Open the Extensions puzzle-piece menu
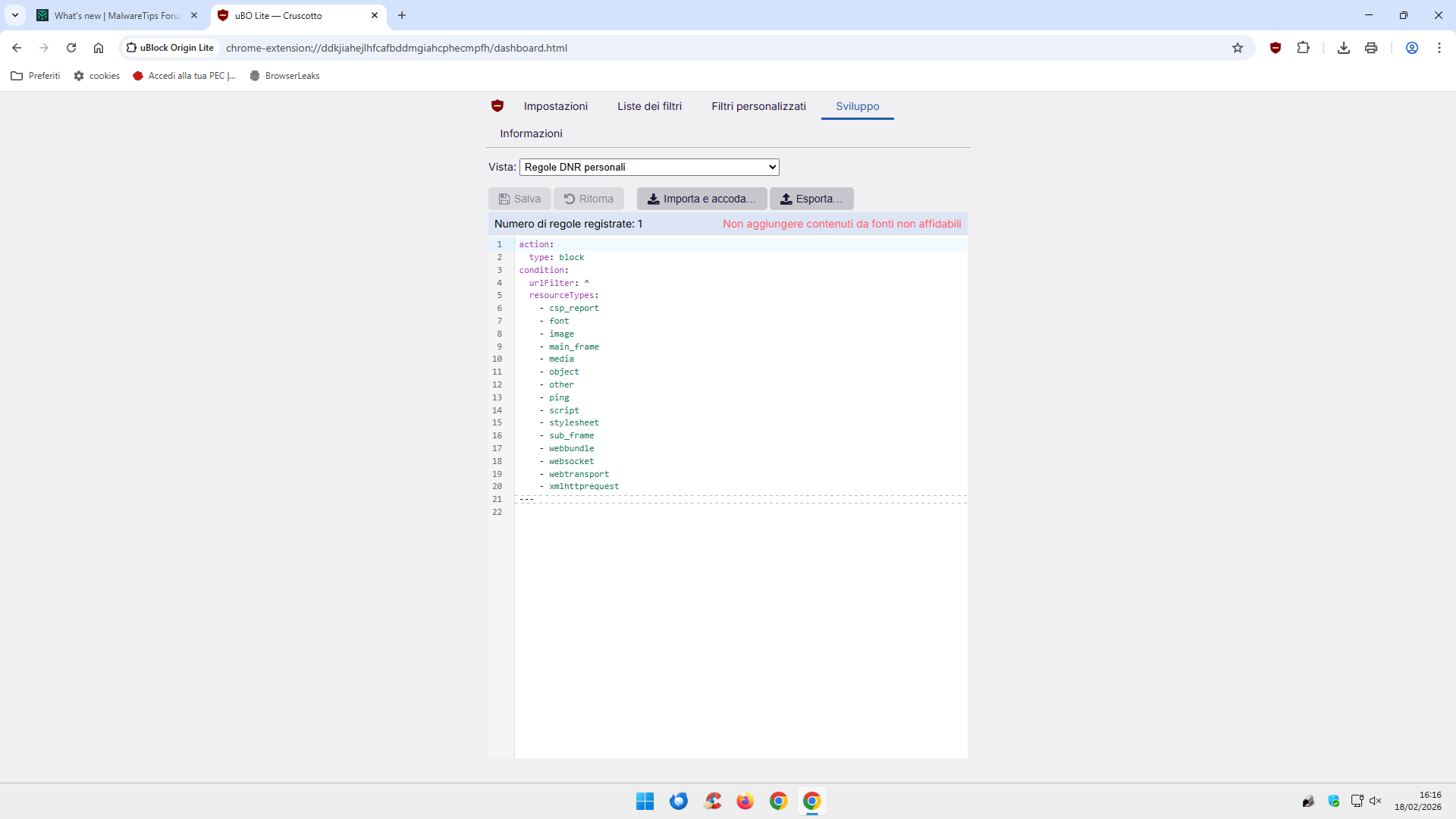Viewport: 1456px width, 819px height. (x=1303, y=48)
